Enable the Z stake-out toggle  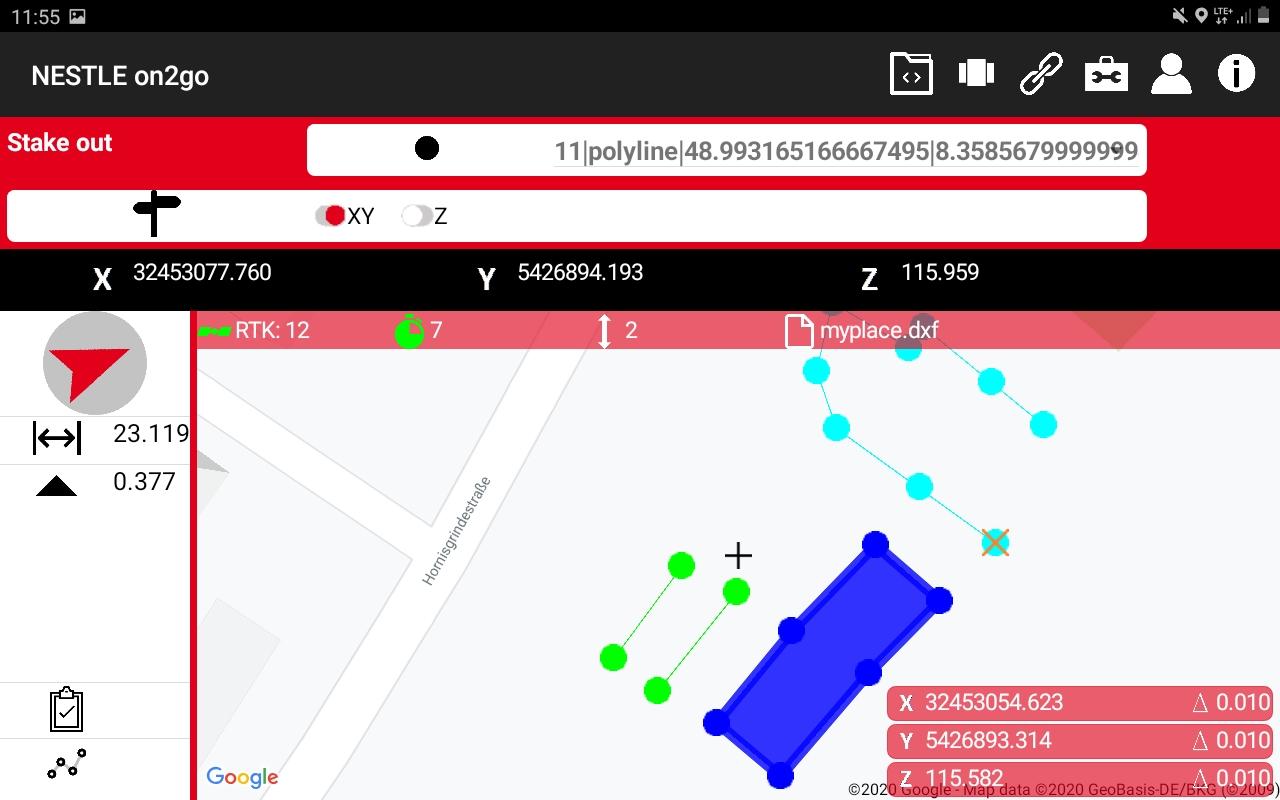coord(417,215)
